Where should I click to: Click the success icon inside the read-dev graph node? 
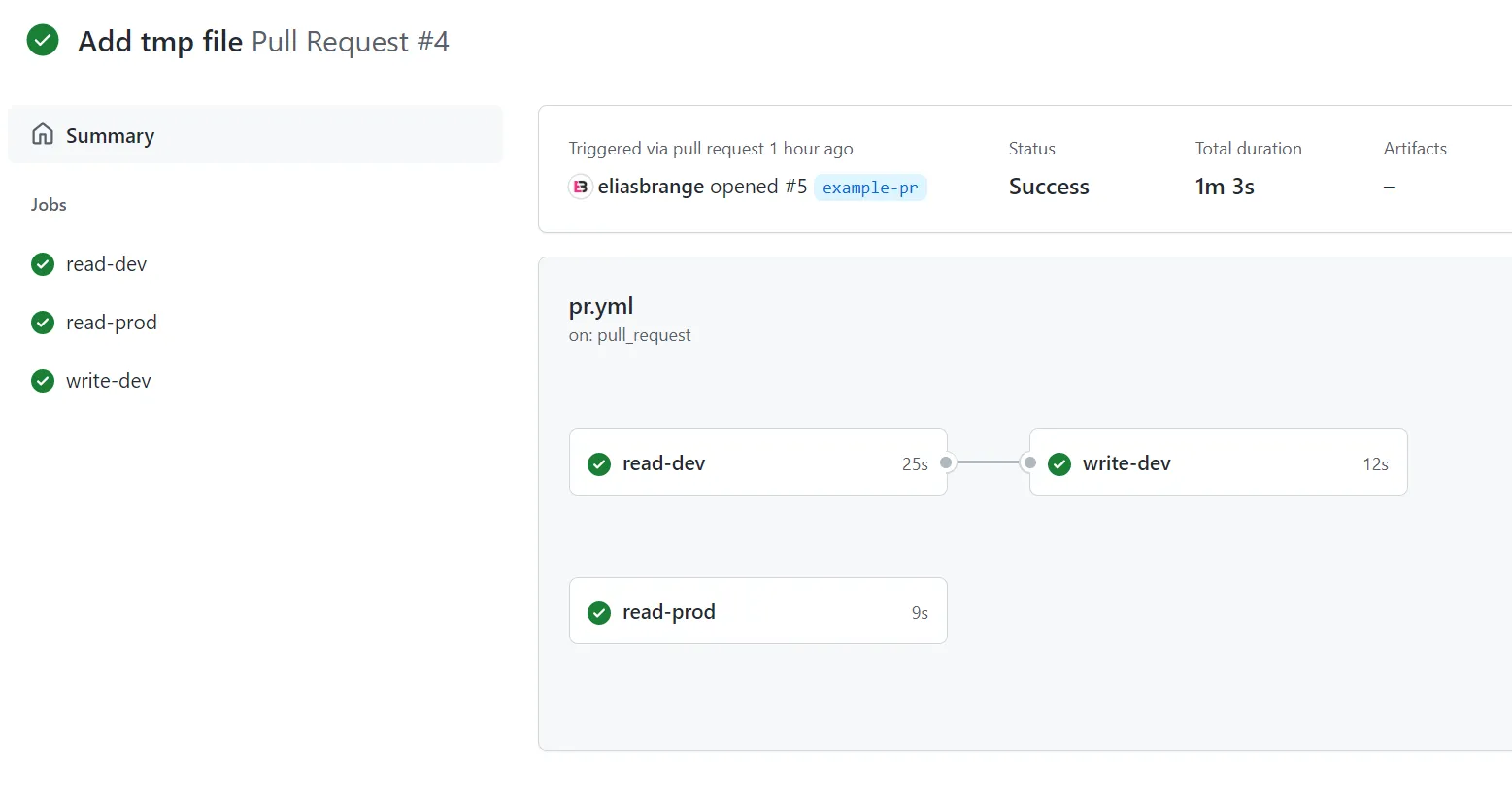[x=599, y=463]
